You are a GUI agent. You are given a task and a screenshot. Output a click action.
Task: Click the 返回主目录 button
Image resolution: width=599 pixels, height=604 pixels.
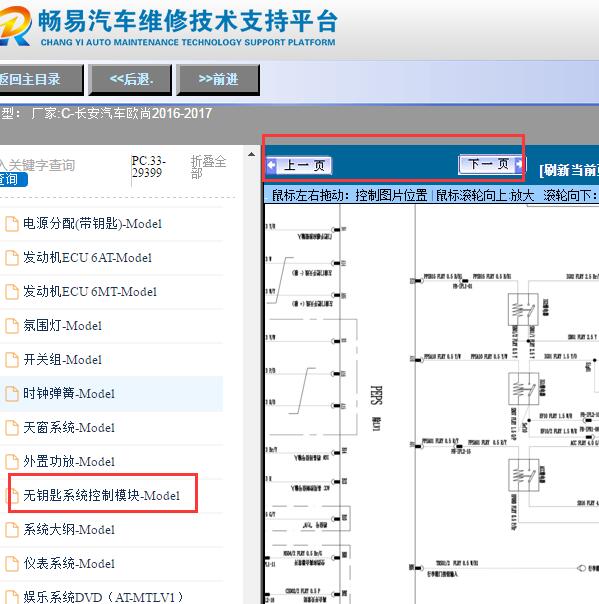[40, 80]
